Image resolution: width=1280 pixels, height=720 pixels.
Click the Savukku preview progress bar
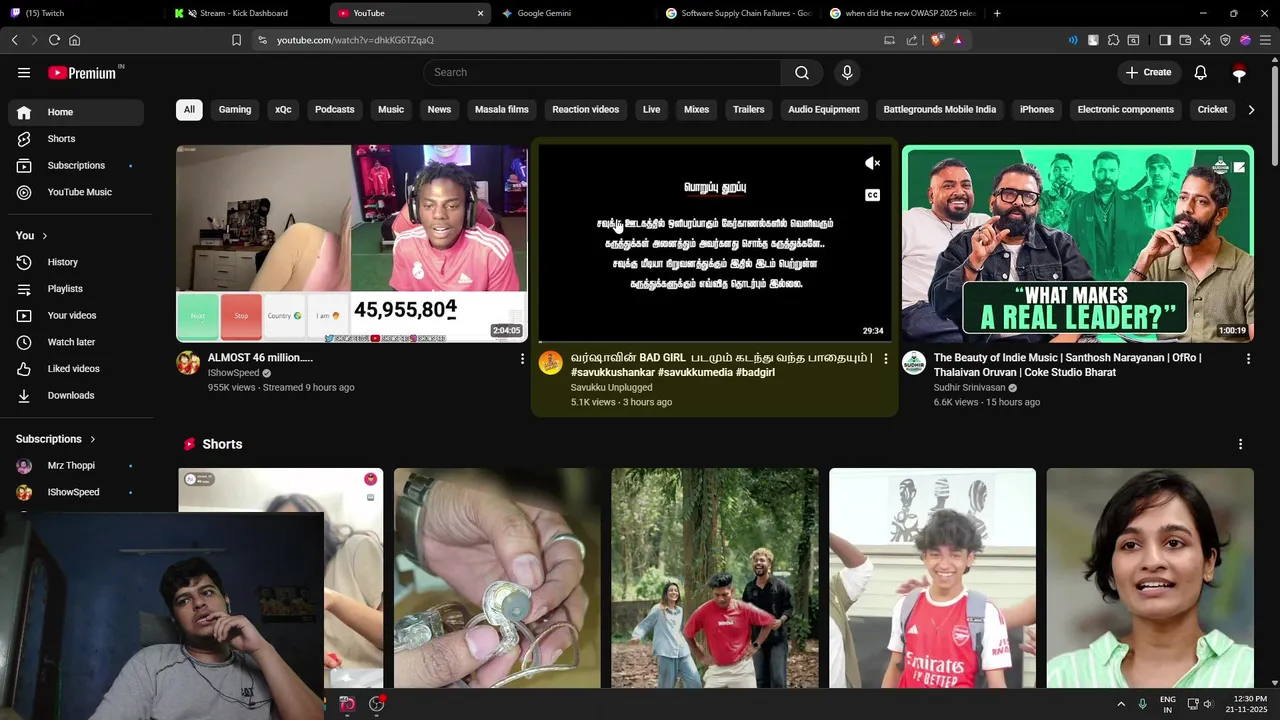pos(714,341)
